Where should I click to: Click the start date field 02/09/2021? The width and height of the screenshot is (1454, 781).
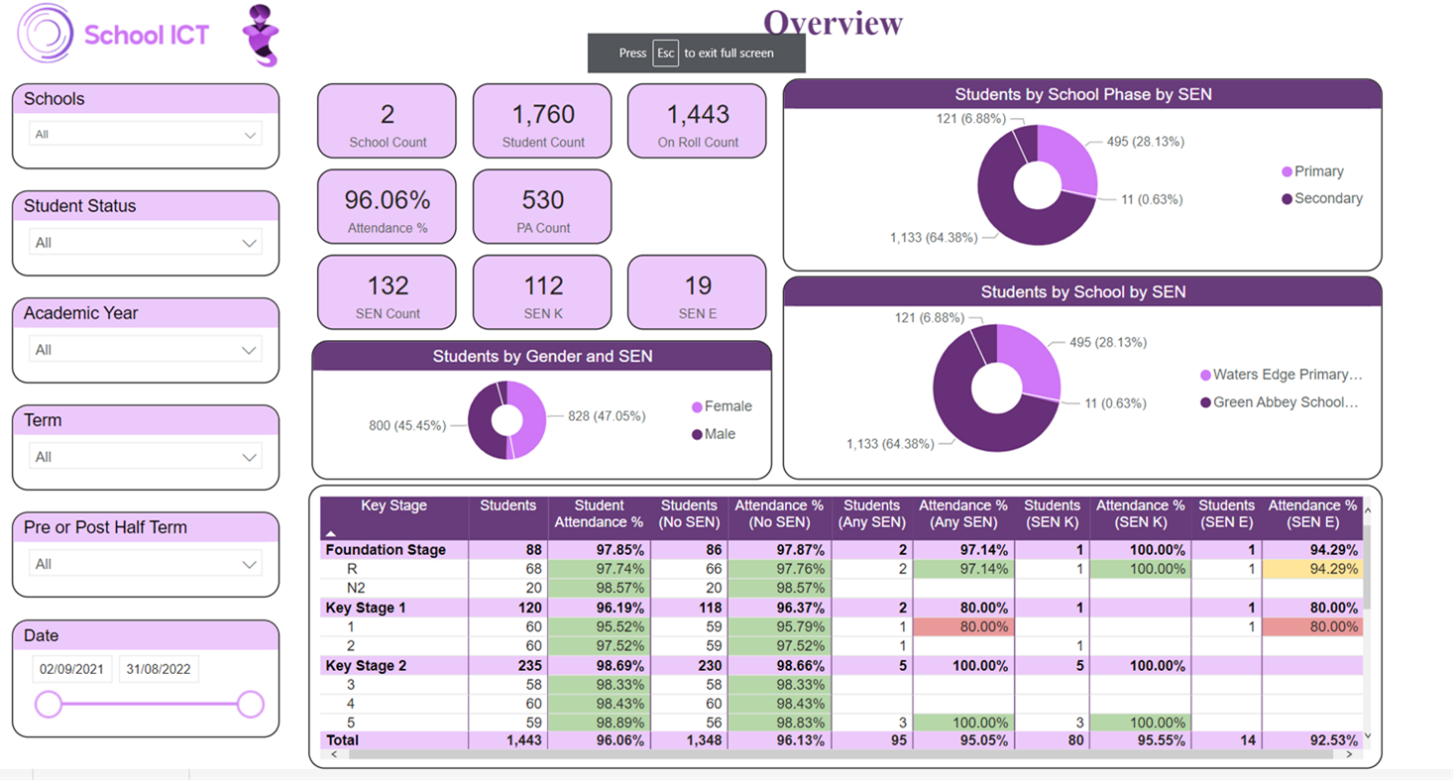[x=71, y=669]
